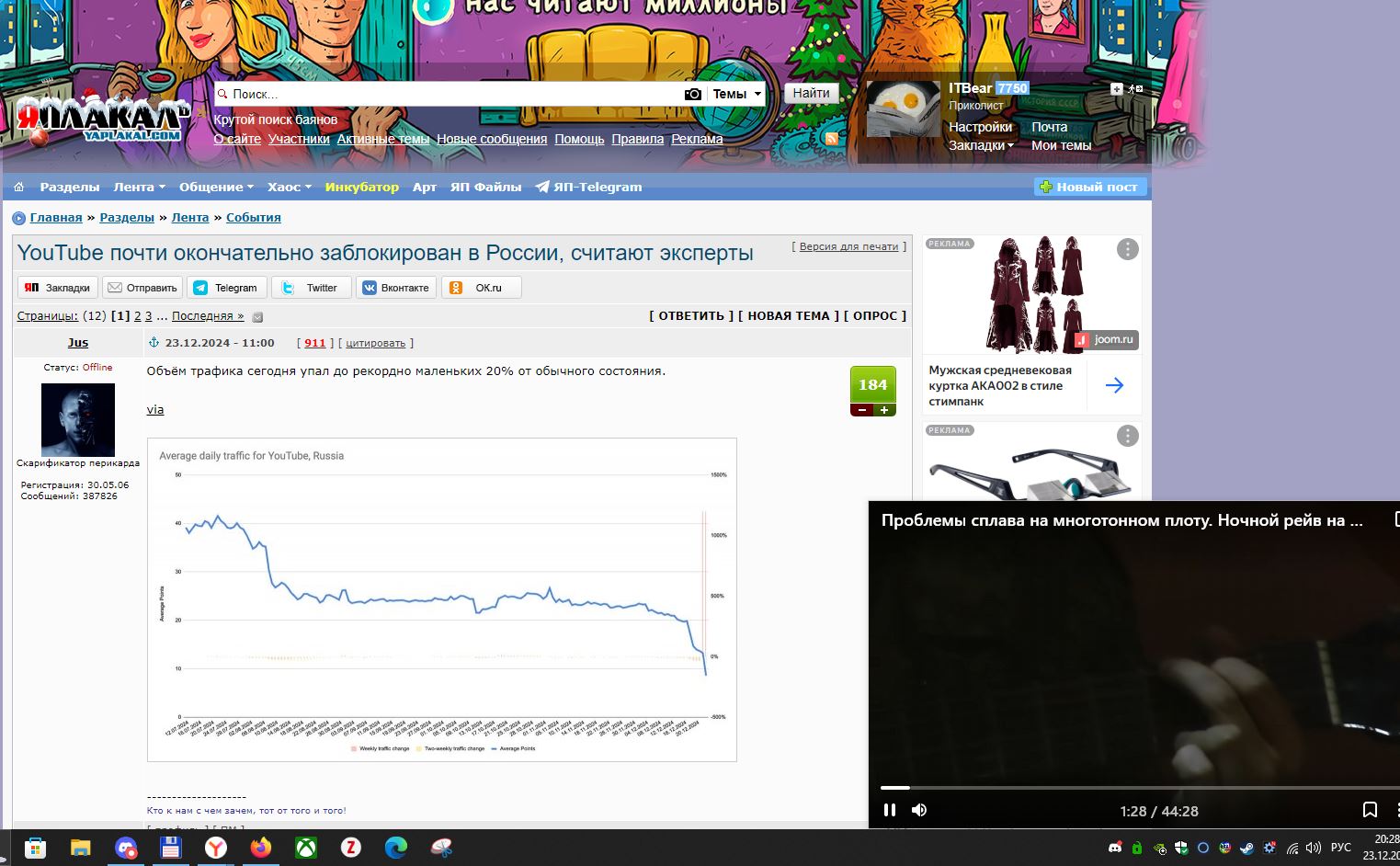
Task: Click the page-jump icon after Последняя
Action: coord(257,317)
